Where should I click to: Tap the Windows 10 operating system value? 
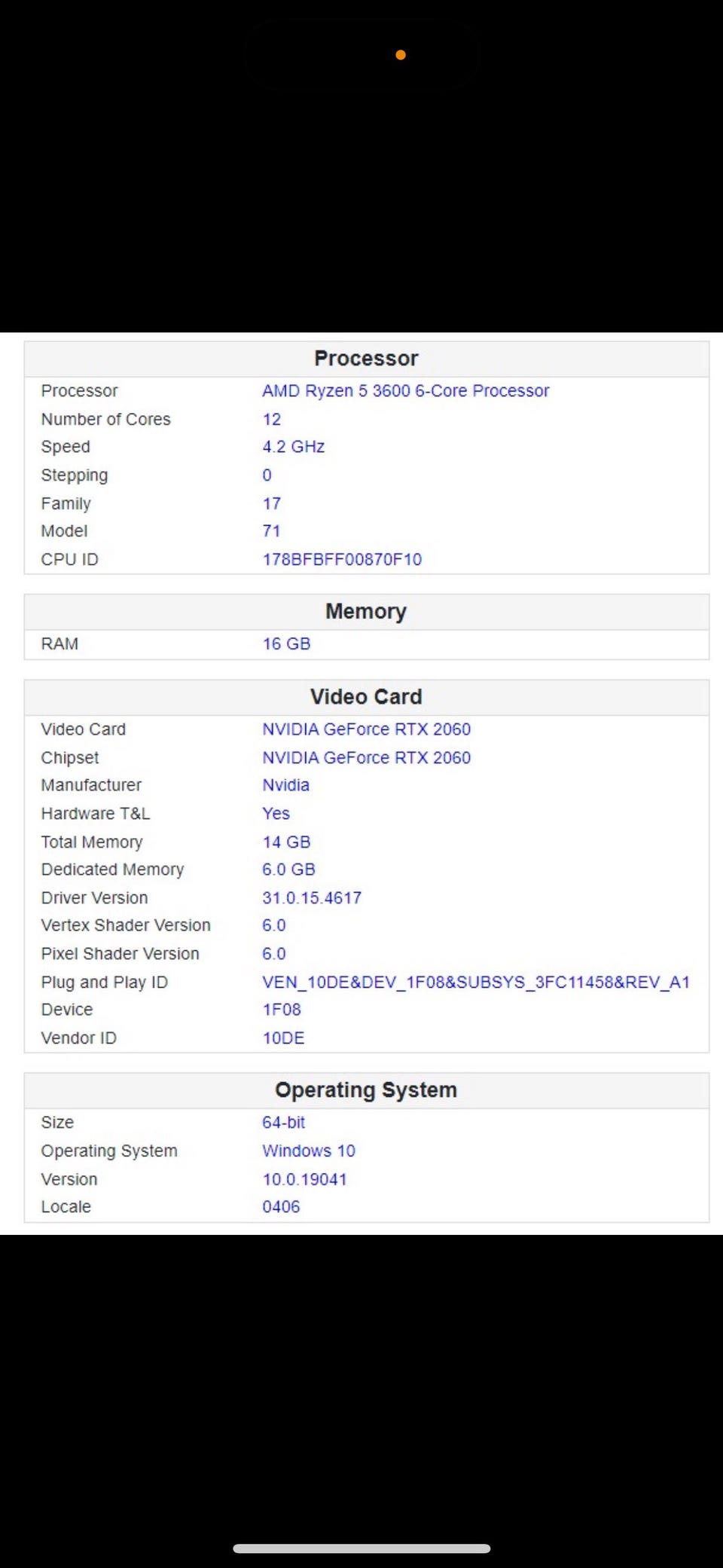point(309,1151)
